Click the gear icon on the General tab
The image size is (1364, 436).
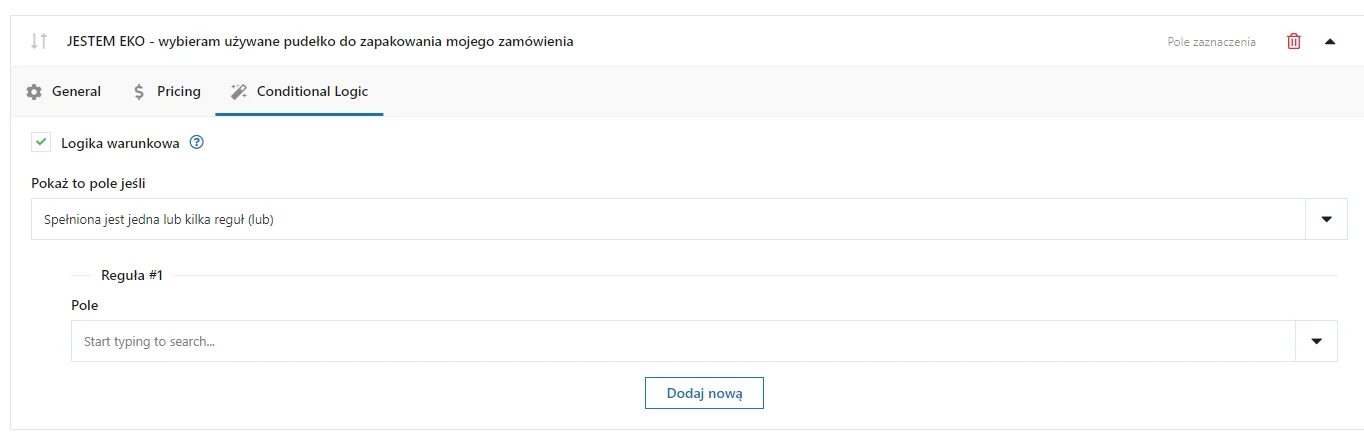click(34, 92)
